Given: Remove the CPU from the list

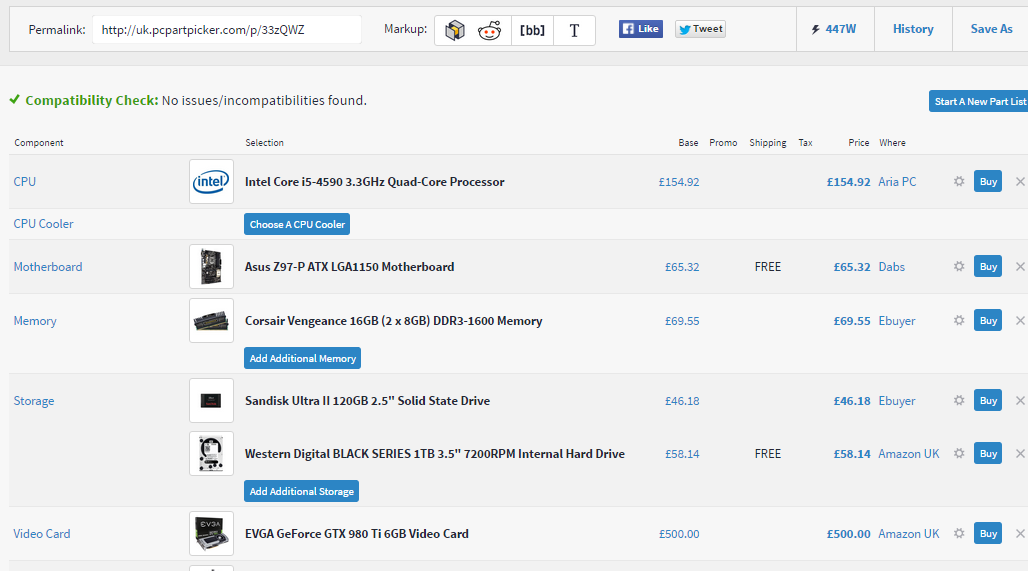Looking at the screenshot, I should (x=1020, y=182).
